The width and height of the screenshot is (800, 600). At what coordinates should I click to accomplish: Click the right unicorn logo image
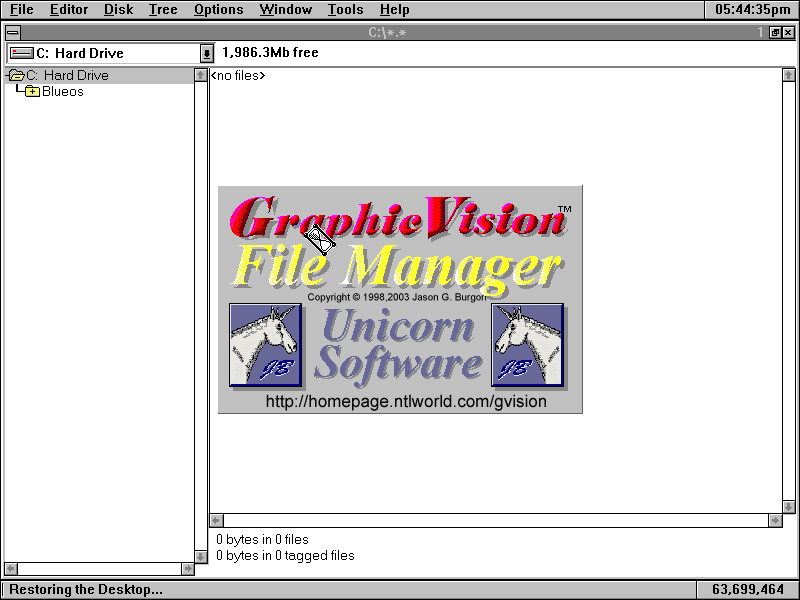coord(528,345)
